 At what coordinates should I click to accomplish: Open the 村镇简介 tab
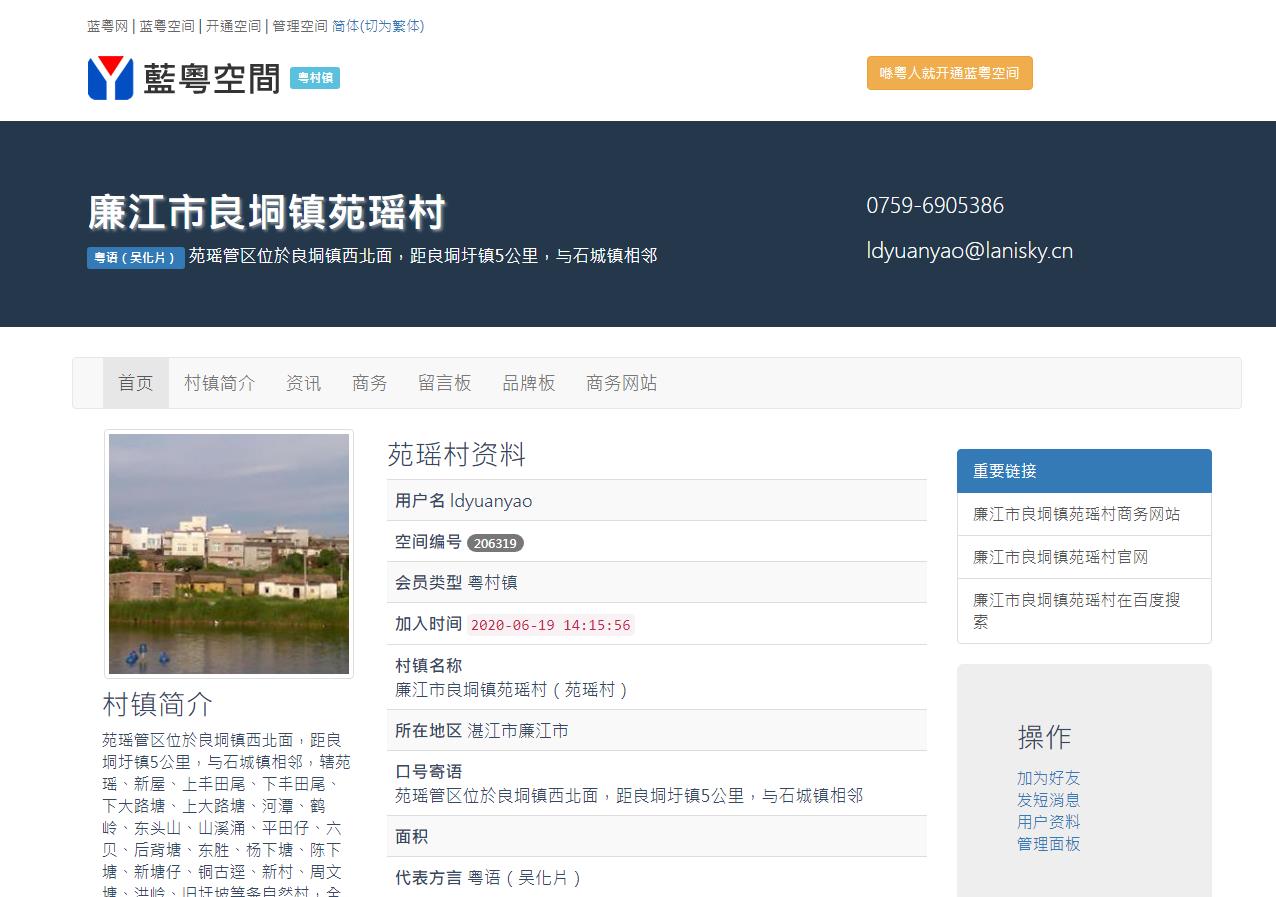(x=220, y=383)
